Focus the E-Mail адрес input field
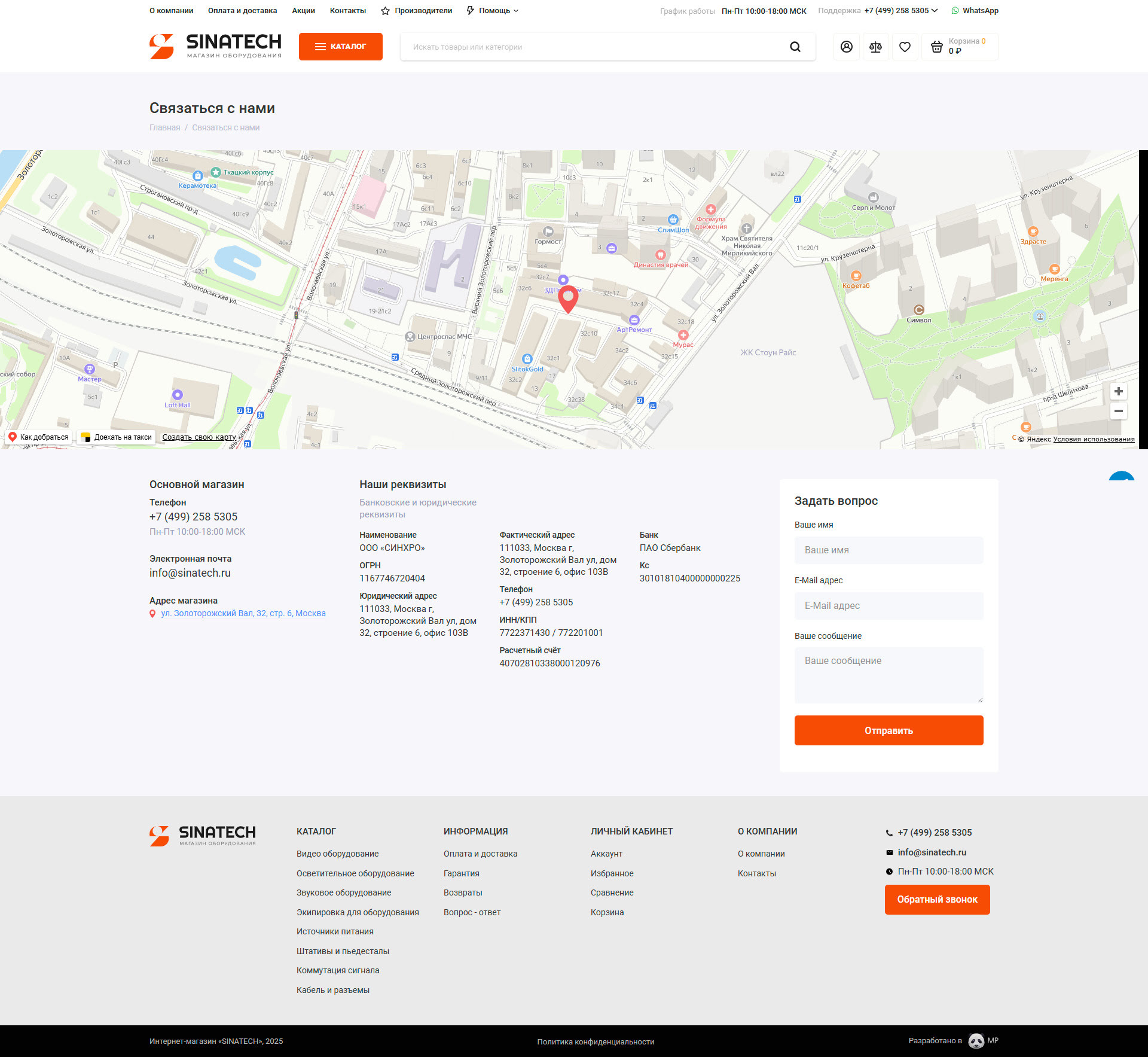Screen dimensions: 1148x1057 [x=889, y=605]
